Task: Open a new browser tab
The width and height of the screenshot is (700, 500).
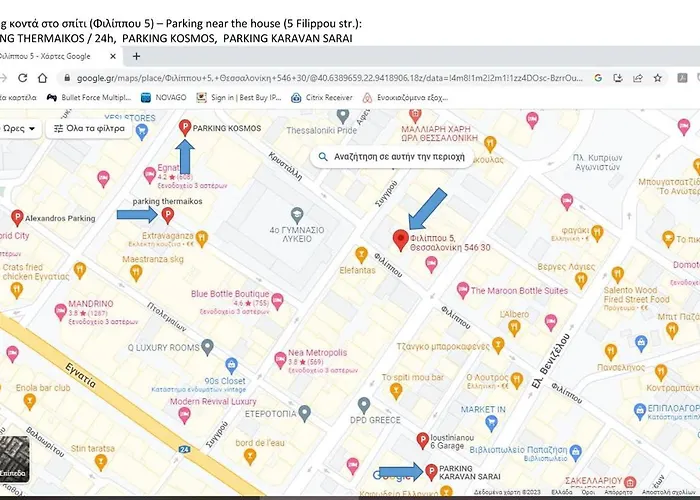Action: point(137,56)
